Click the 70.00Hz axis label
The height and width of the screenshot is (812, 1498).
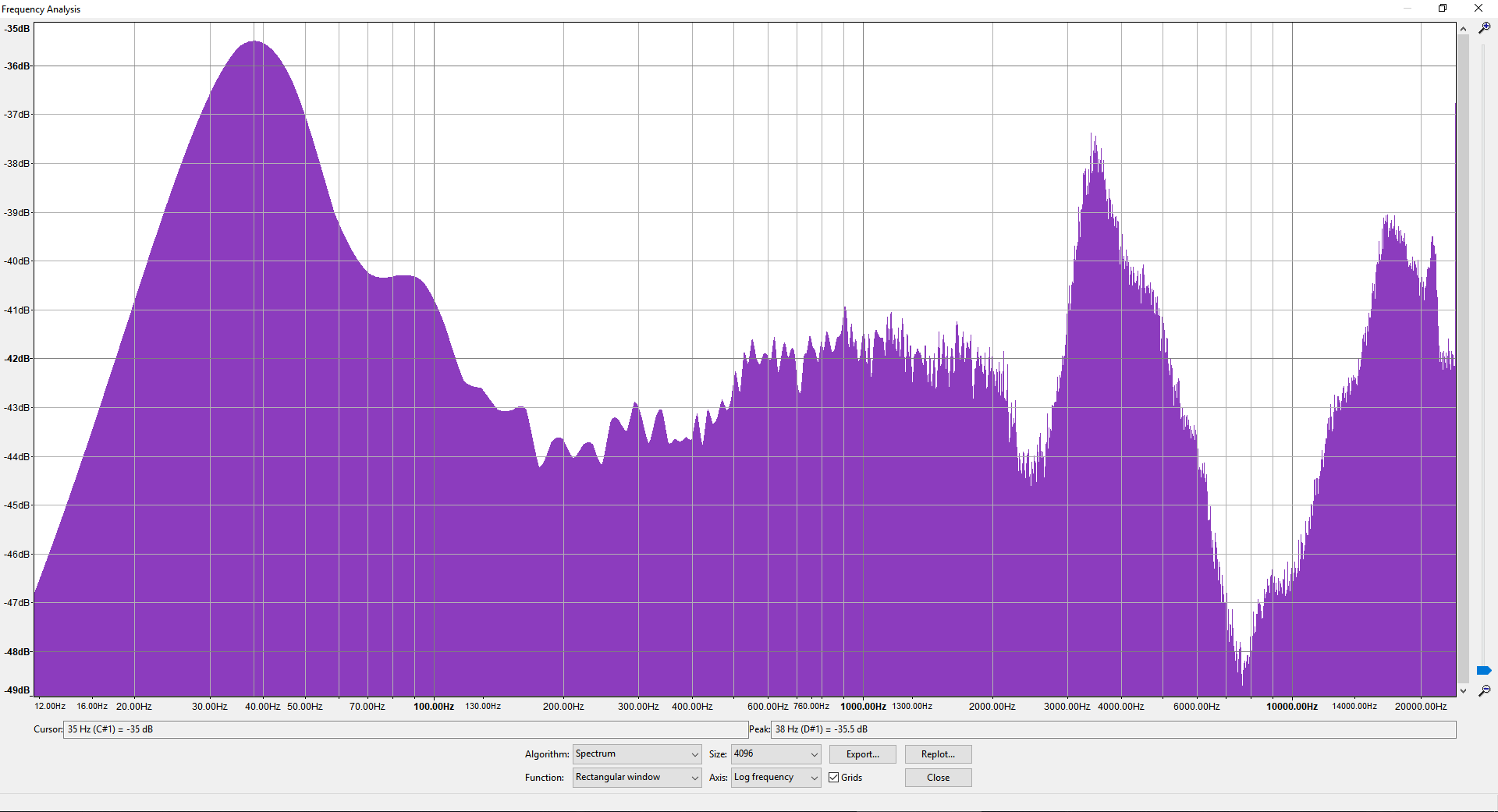click(x=367, y=707)
